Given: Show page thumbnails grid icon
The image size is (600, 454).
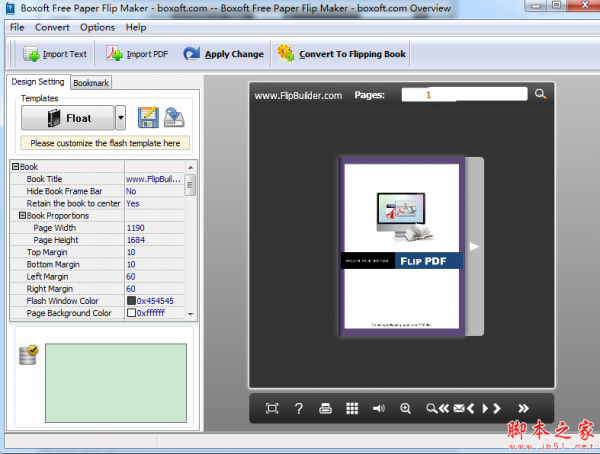Looking at the screenshot, I should point(352,408).
